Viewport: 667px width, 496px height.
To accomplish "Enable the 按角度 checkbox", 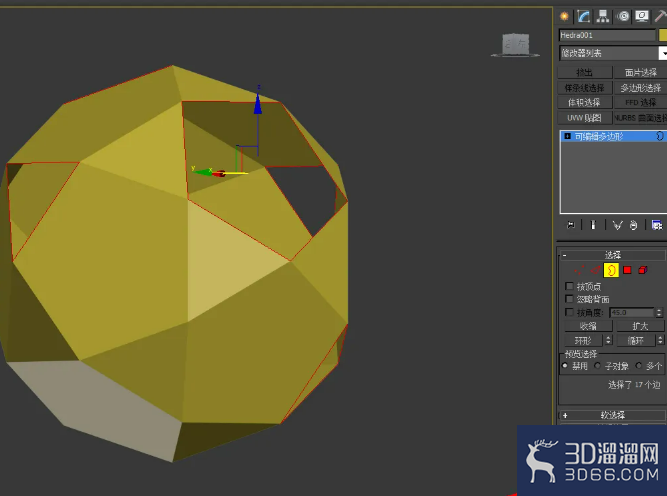I will (569, 312).
